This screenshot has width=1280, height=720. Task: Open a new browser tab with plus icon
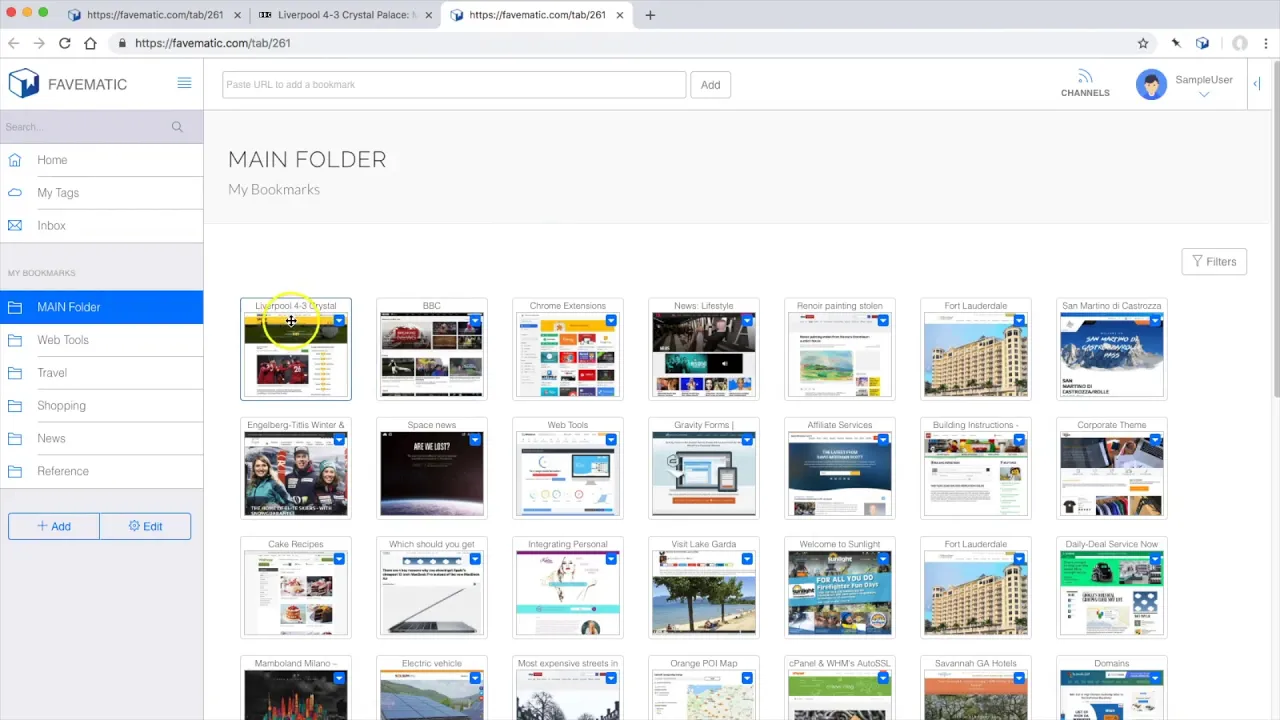point(650,15)
